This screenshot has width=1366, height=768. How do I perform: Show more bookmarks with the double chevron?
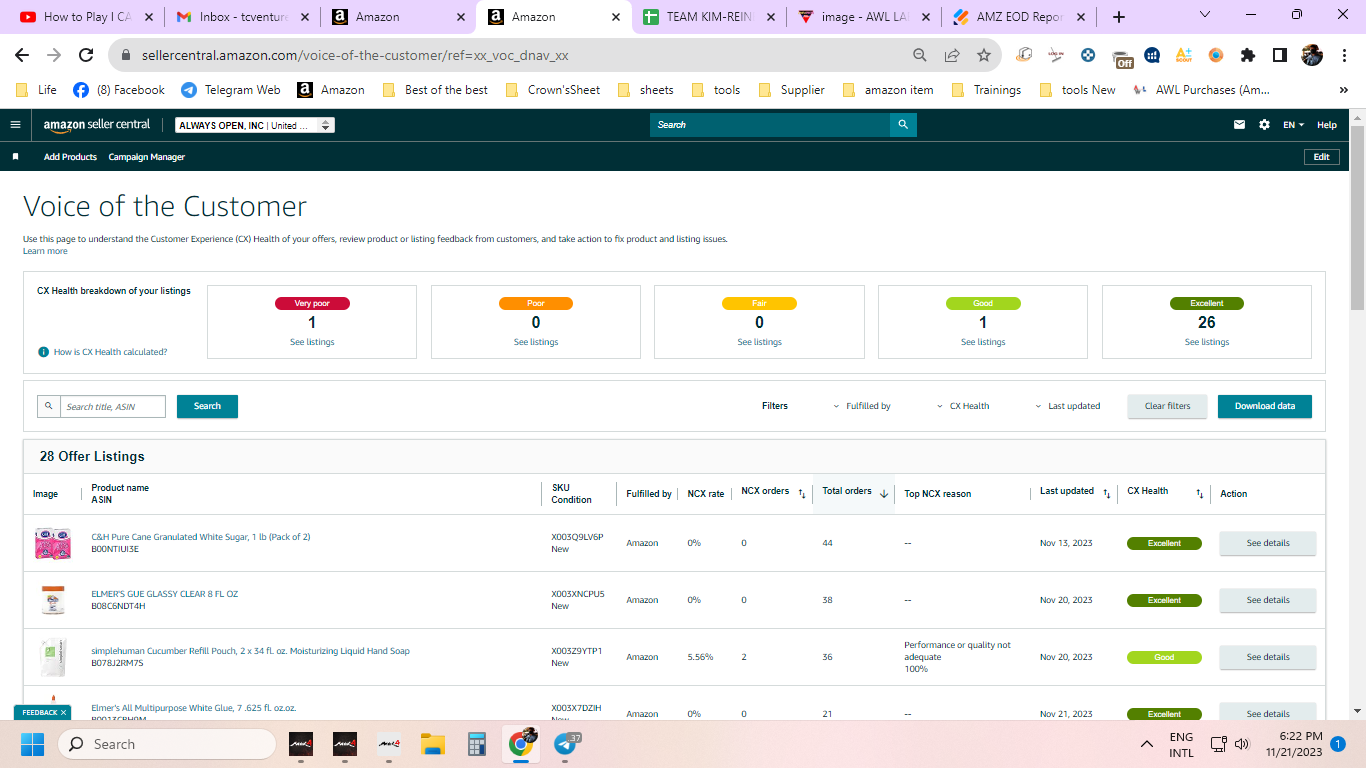(x=1343, y=90)
